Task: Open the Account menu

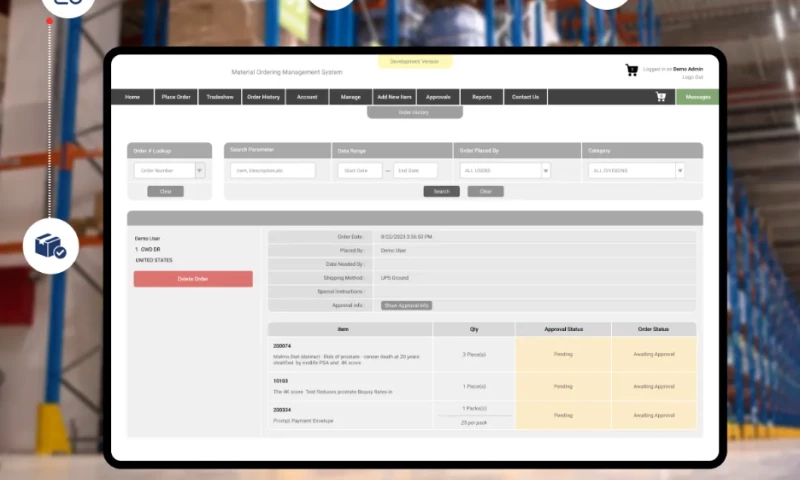Action: (307, 97)
